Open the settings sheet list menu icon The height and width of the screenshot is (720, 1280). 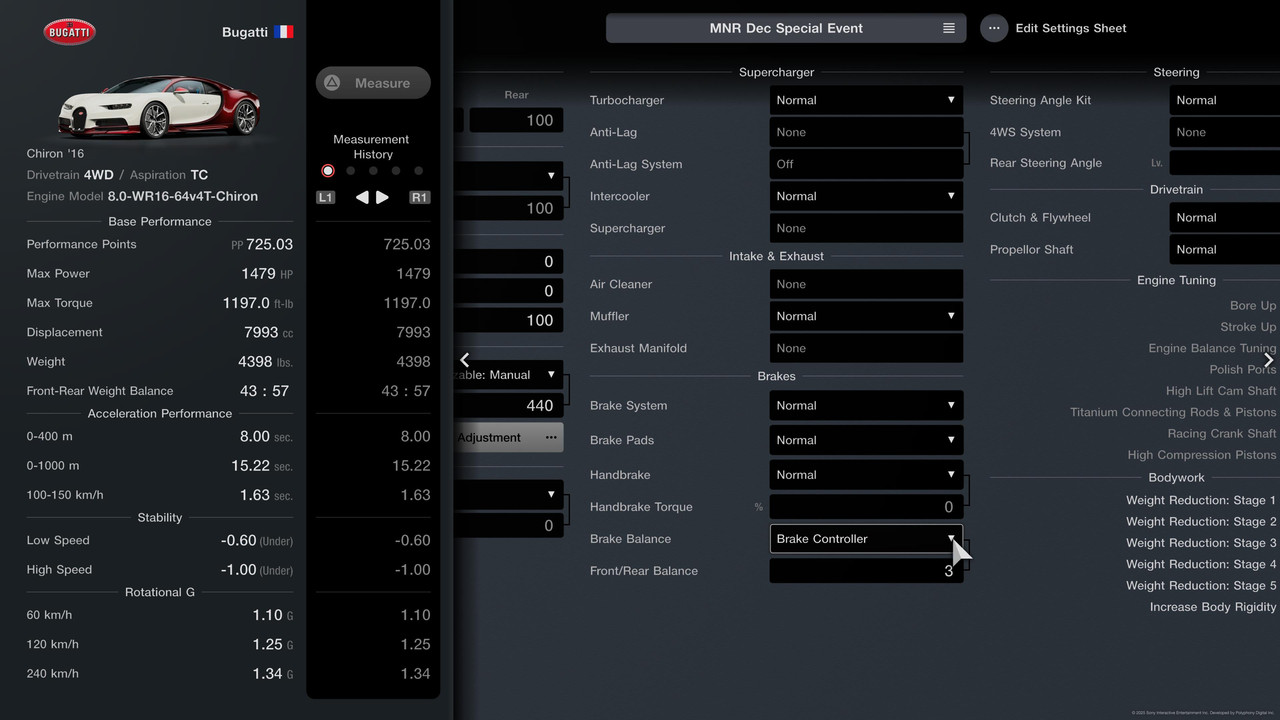948,28
